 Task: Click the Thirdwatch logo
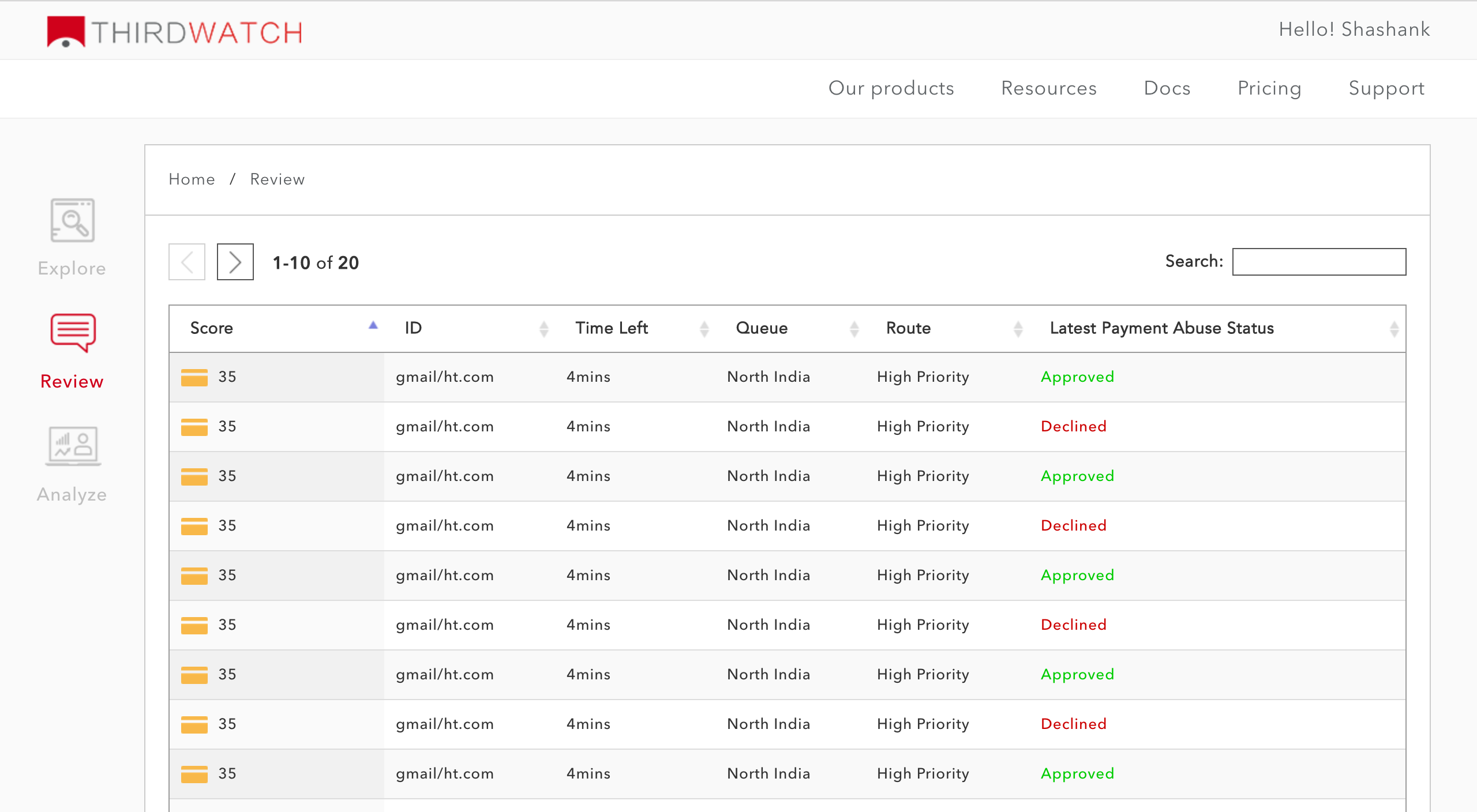pos(174,32)
